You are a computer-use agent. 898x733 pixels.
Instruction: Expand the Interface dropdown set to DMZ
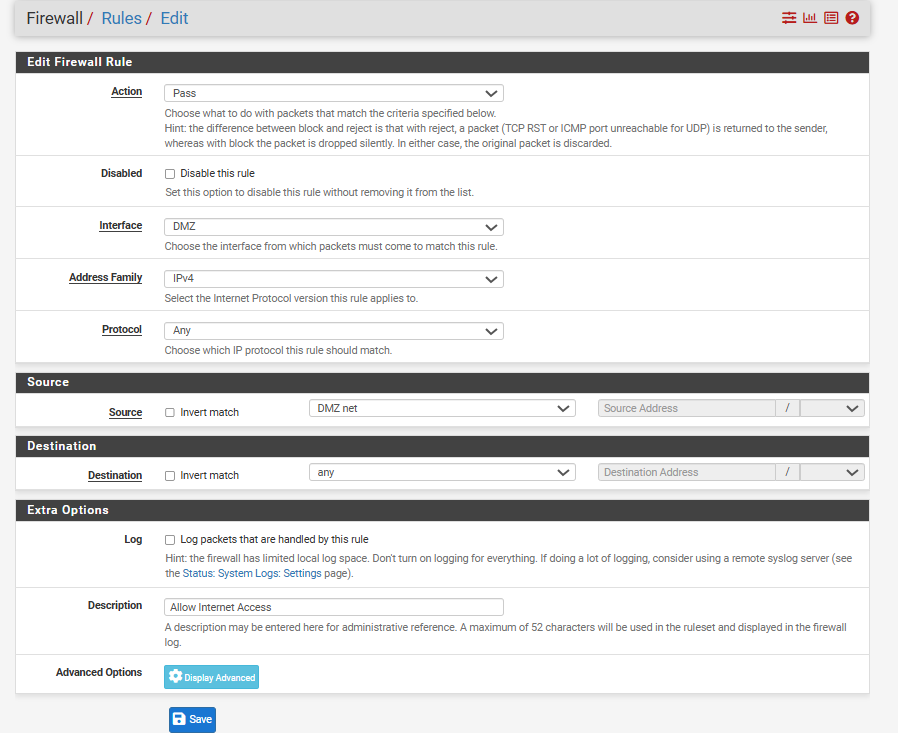[x=333, y=227]
